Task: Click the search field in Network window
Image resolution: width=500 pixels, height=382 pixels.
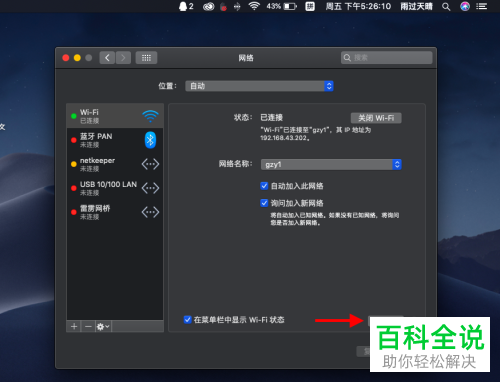Action: 387,58
